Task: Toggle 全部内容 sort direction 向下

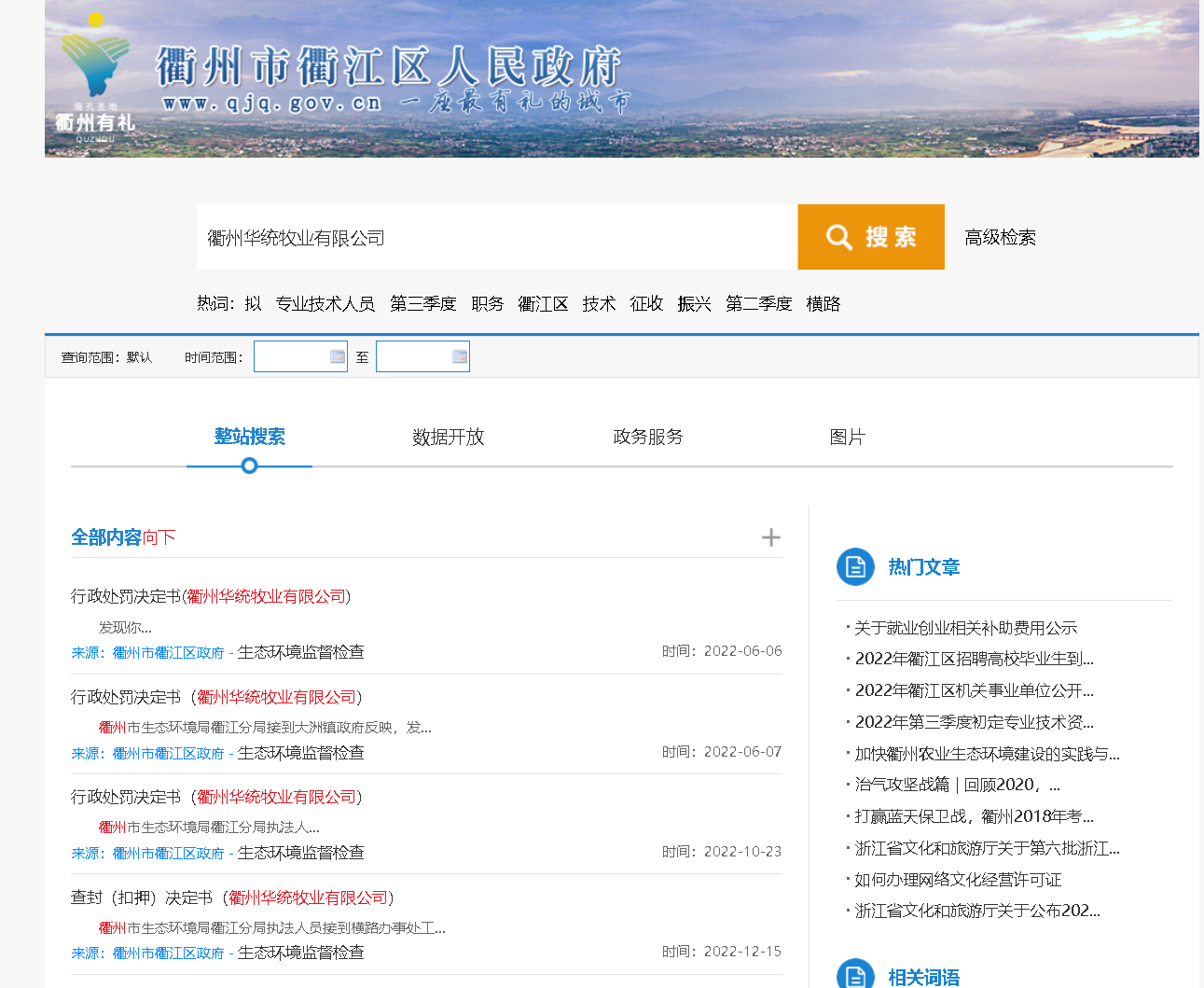Action: tap(159, 537)
